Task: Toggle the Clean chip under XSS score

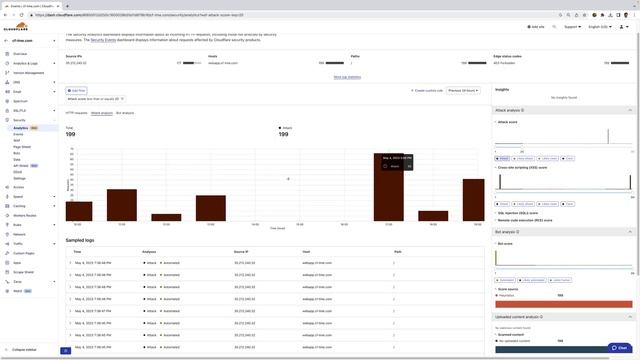Action: 567,204
